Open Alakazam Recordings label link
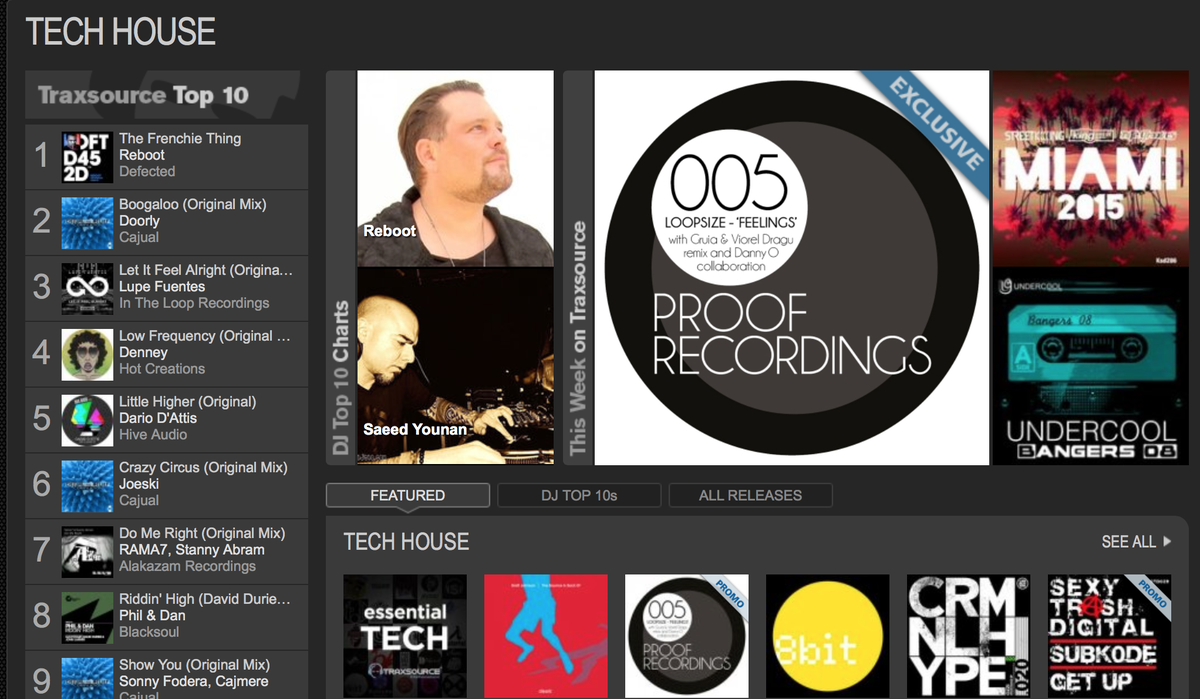The width and height of the screenshot is (1200, 699). 187,567
